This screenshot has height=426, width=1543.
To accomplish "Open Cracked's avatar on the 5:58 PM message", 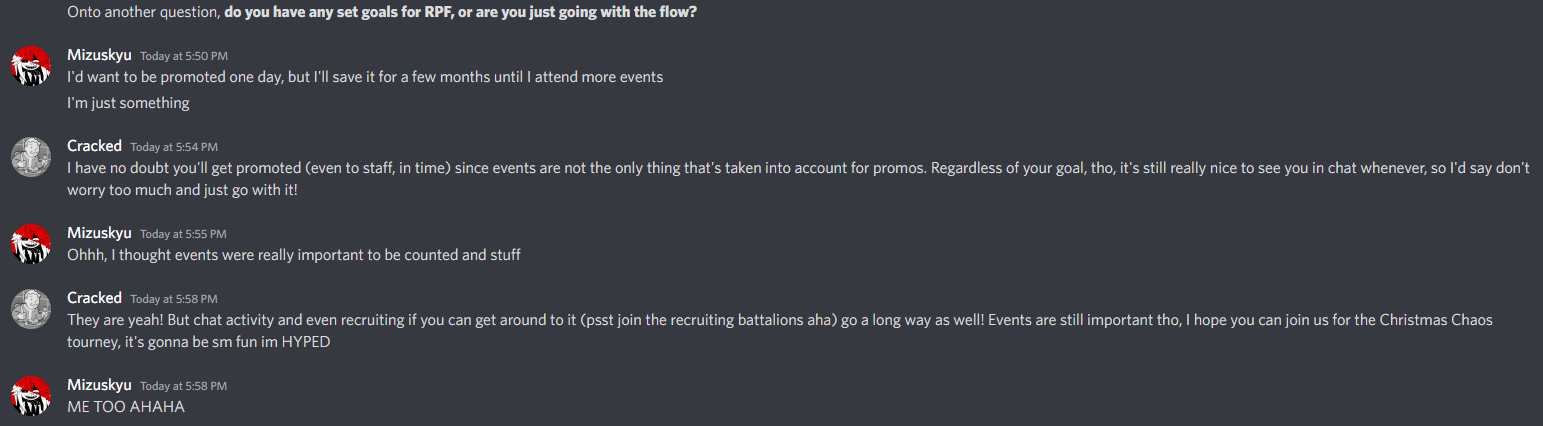I will [x=31, y=309].
